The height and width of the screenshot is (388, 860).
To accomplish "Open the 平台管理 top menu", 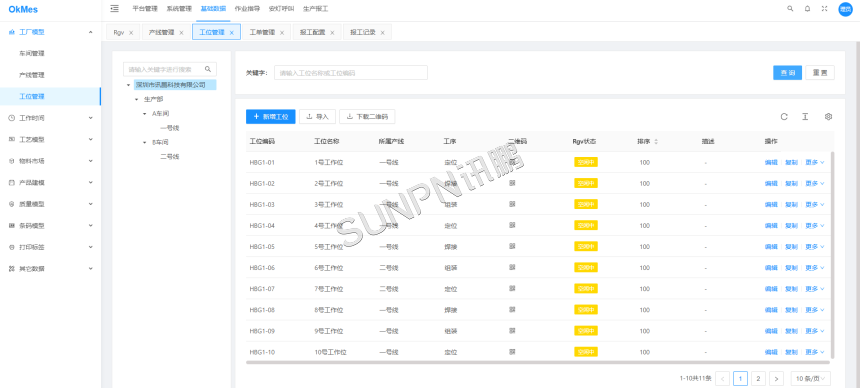I will click(145, 9).
